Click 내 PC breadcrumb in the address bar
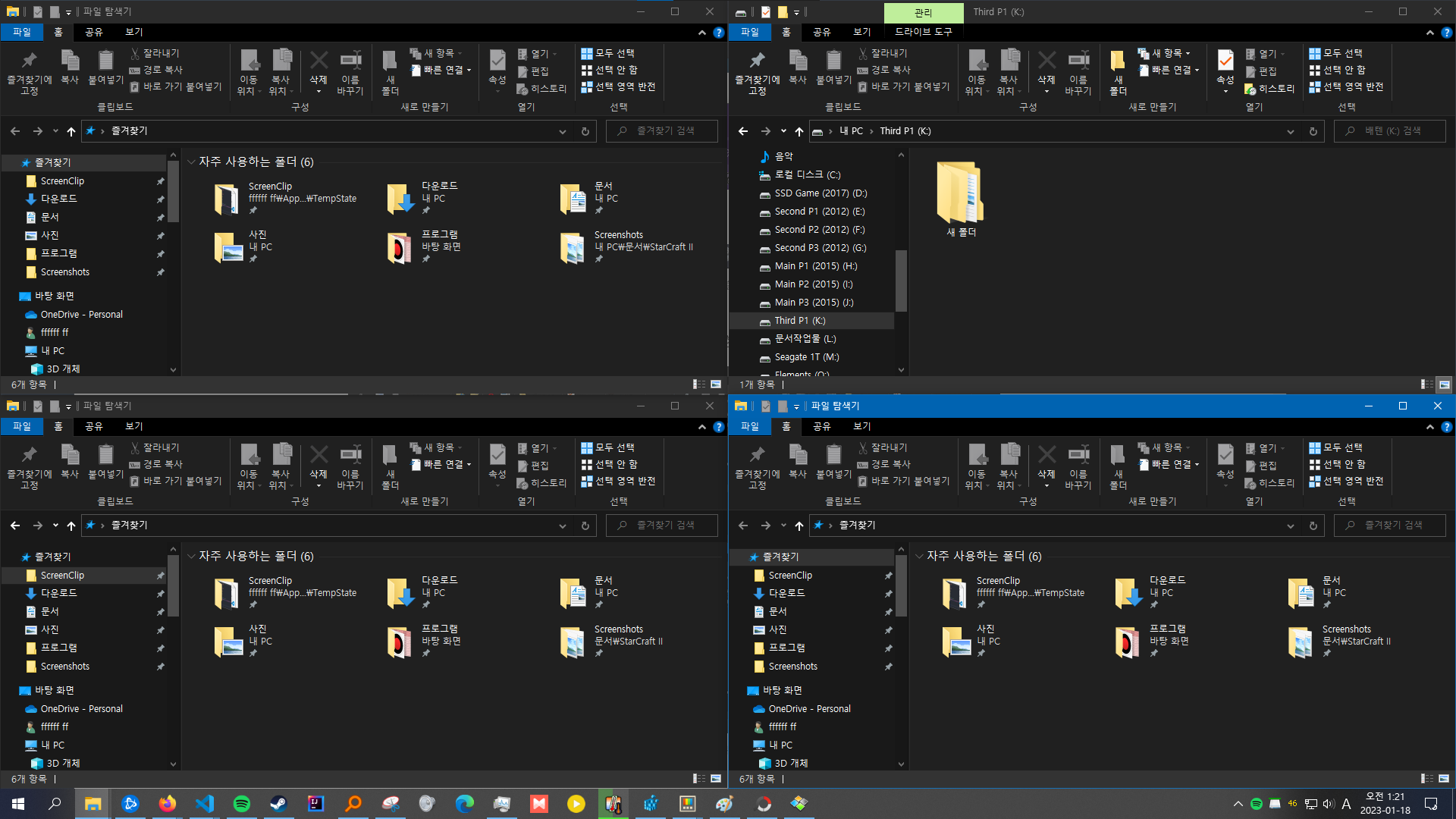 (852, 131)
